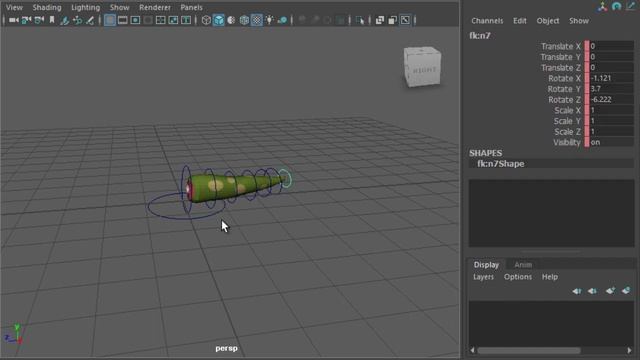Open Camera Attributes icon

40,20
